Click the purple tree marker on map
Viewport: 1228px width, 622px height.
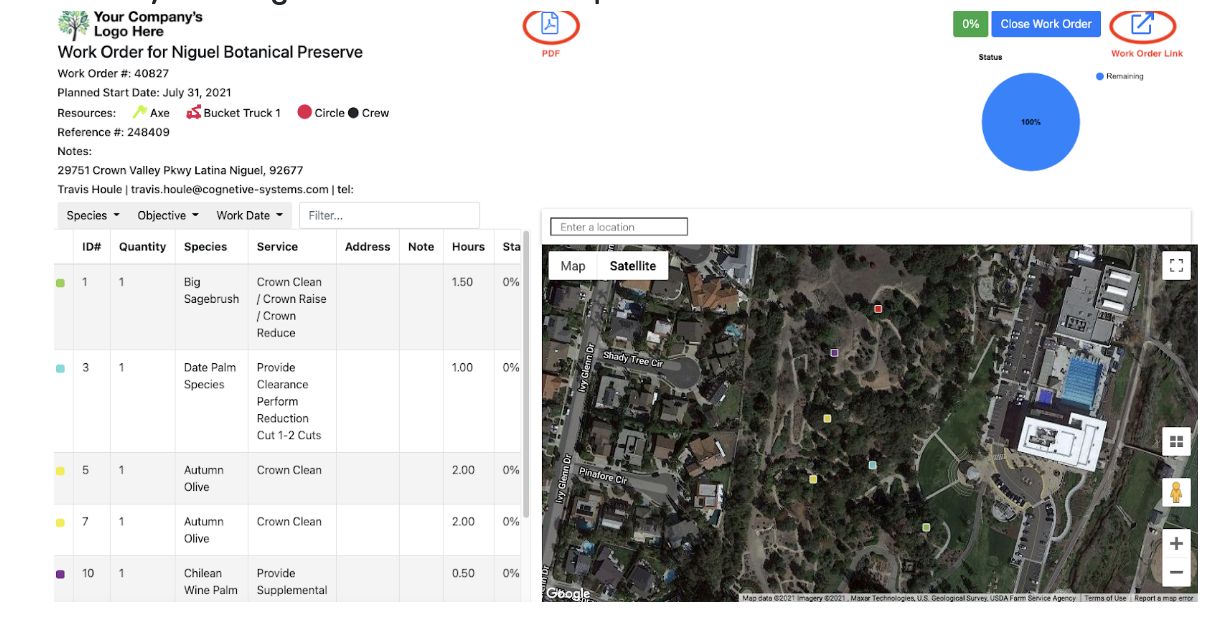(834, 352)
